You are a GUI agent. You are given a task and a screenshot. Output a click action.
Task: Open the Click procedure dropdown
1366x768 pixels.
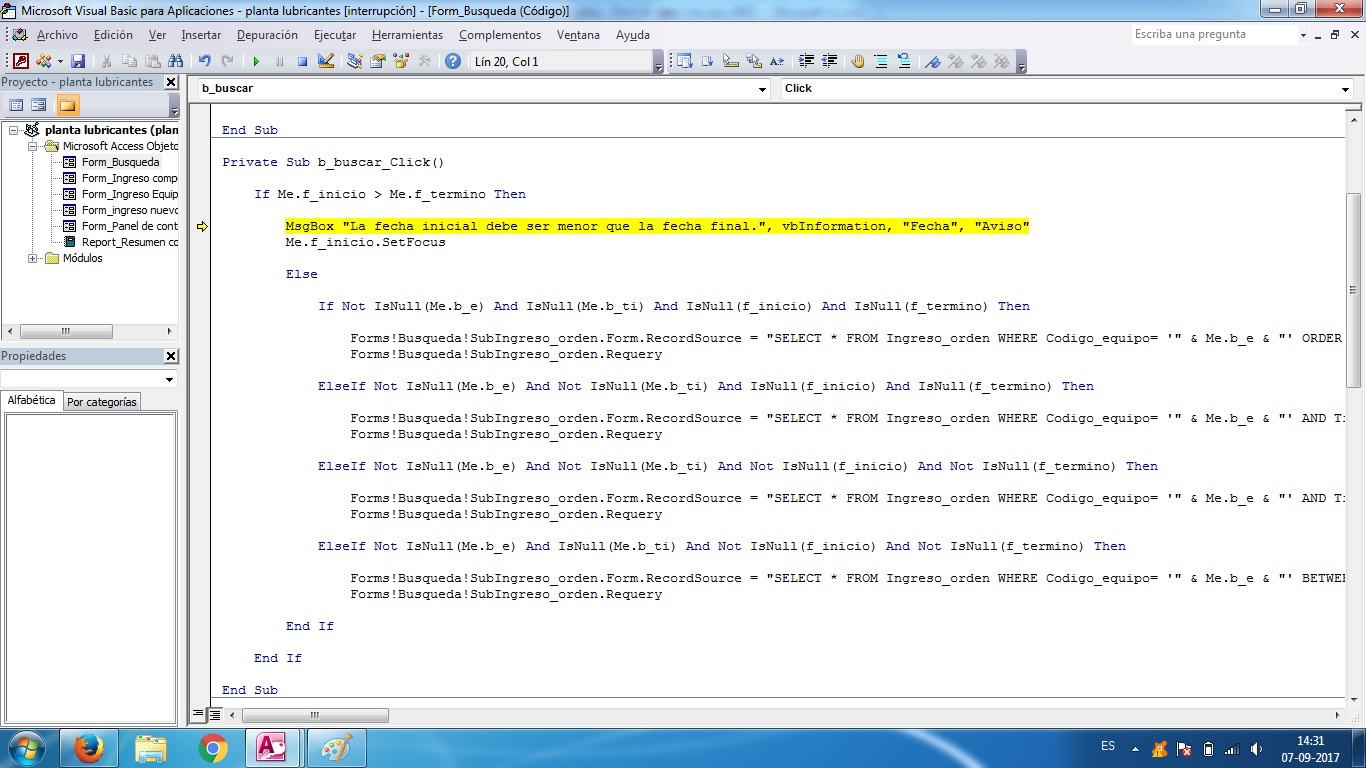coord(1345,89)
